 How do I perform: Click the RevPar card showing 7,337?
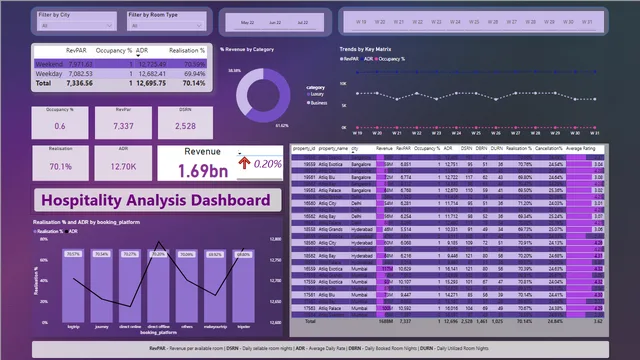(x=123, y=123)
